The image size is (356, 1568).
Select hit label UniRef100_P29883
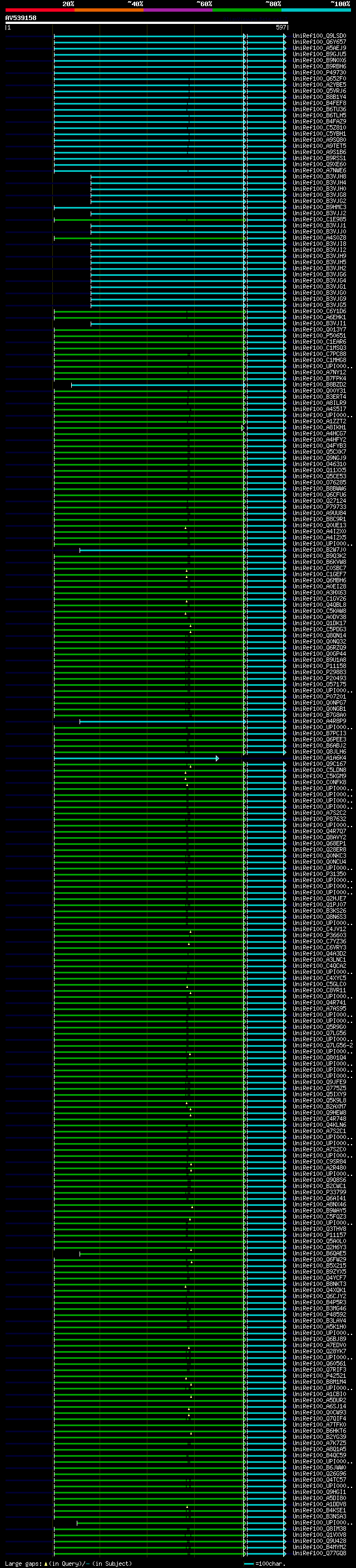[x=319, y=672]
